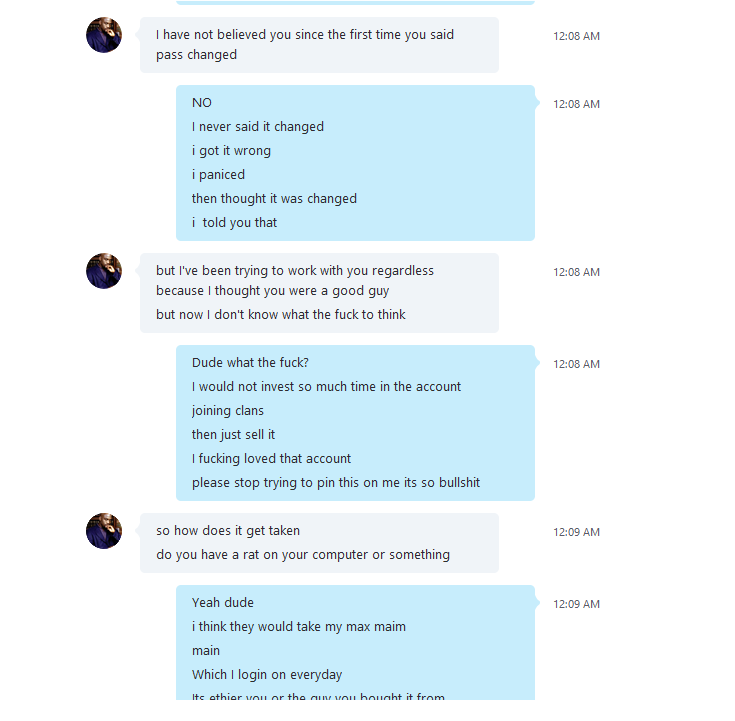This screenshot has width=735, height=721.
Task: Click the "joining clans" message line
Action: click(x=228, y=411)
